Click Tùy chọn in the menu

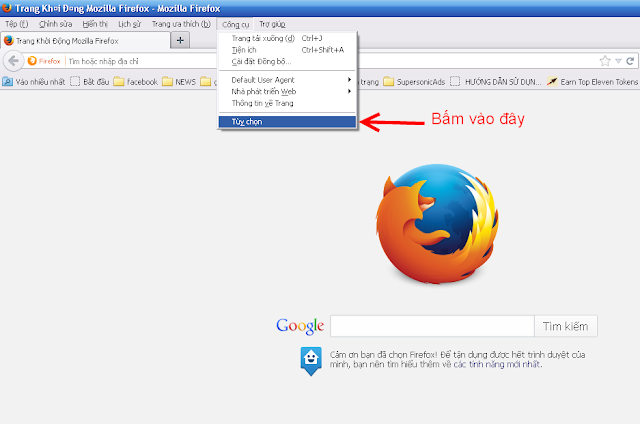287,122
